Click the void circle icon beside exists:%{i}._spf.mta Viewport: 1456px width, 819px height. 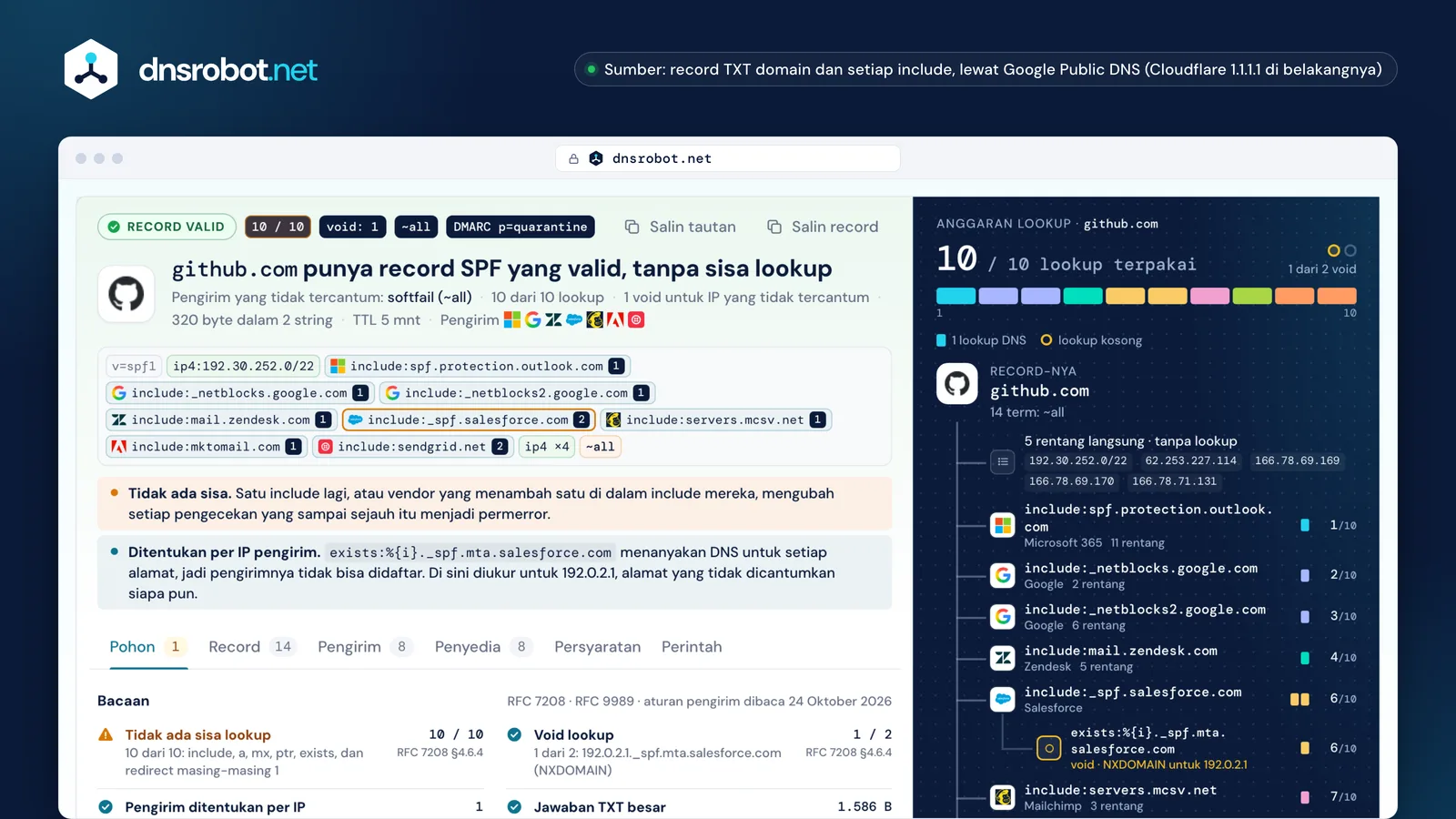(1049, 748)
